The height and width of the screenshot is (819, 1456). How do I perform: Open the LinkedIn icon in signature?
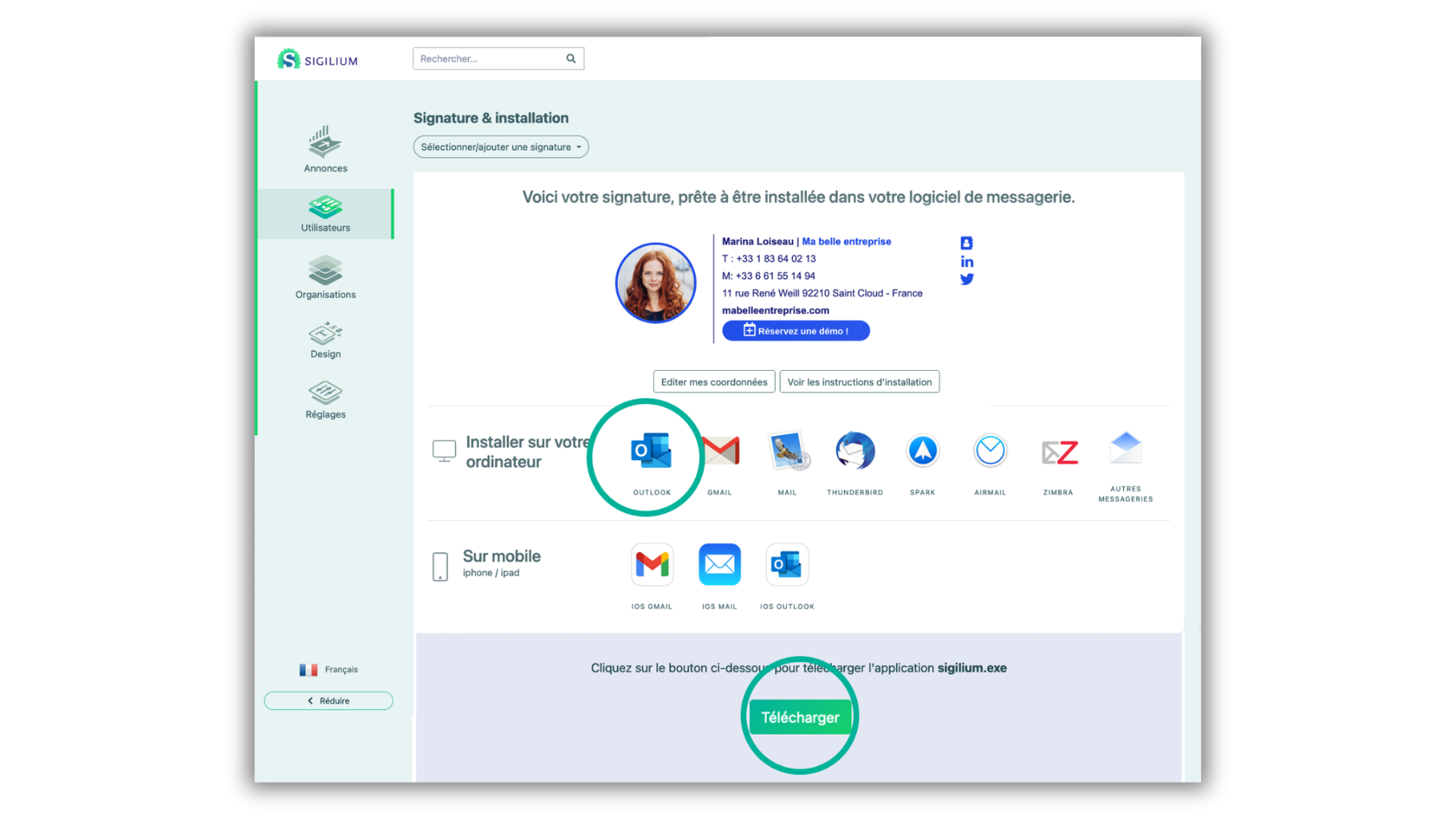click(967, 262)
